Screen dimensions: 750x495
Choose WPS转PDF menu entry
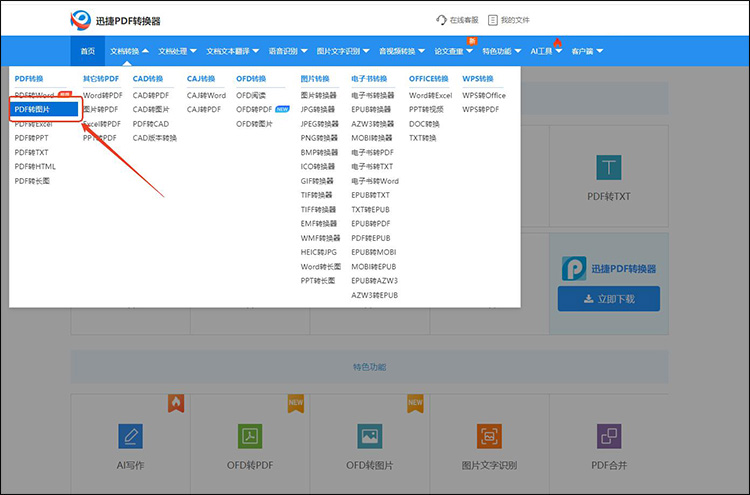point(480,110)
